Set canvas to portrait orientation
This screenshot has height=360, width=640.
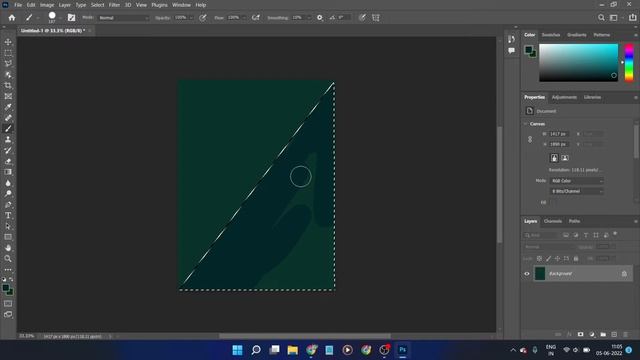click(x=554, y=158)
